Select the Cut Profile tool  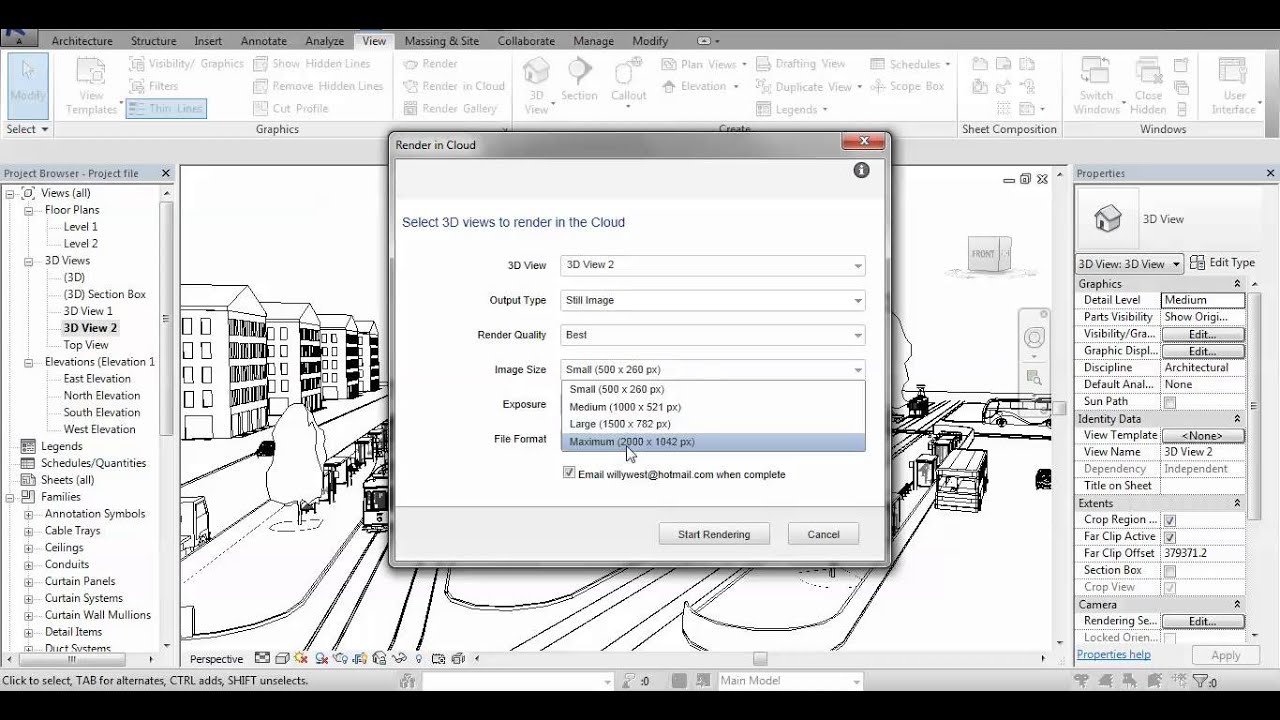tap(290, 108)
